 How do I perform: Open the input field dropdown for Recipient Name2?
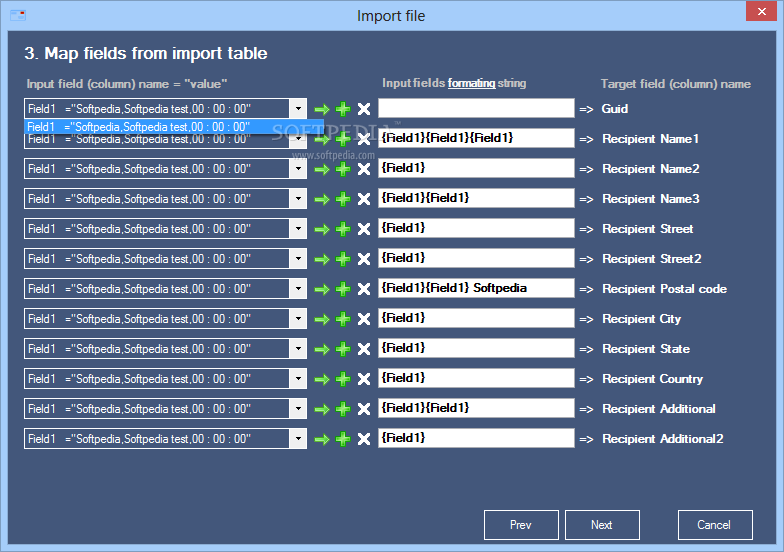(x=298, y=168)
